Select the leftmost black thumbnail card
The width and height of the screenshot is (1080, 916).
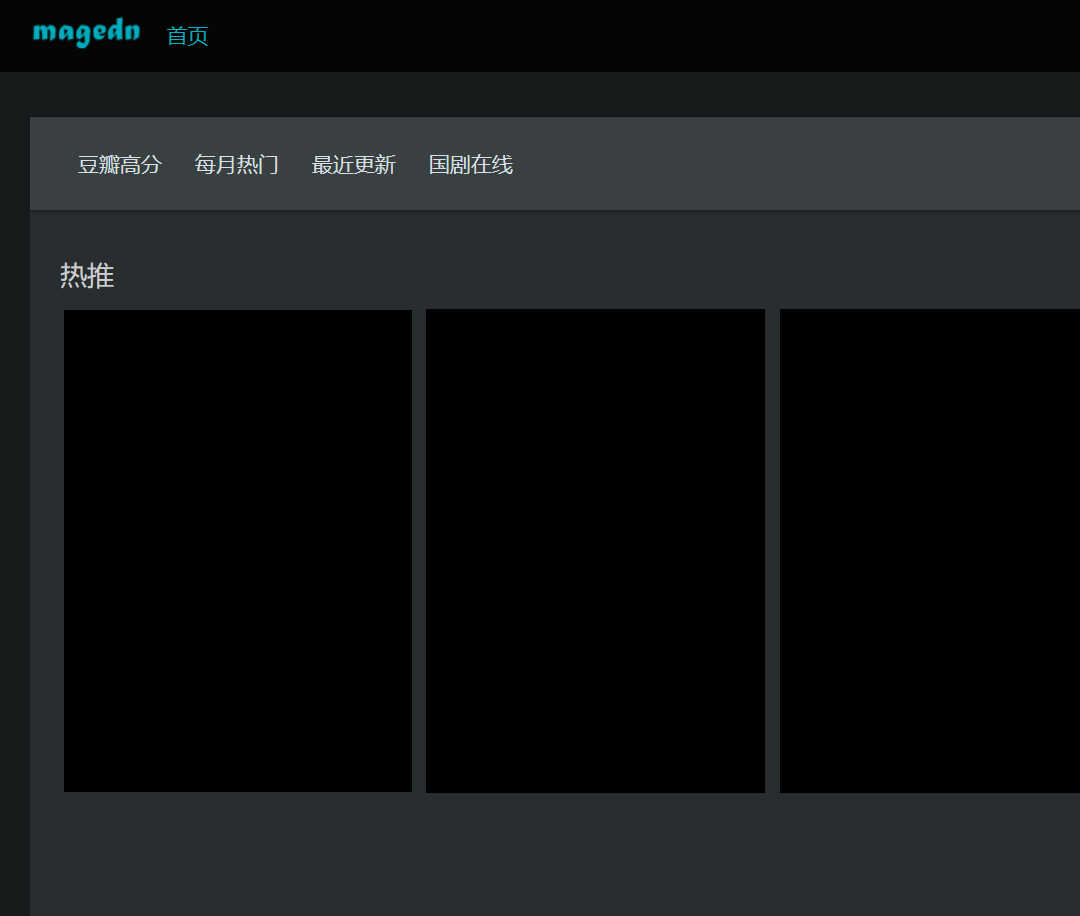click(238, 550)
